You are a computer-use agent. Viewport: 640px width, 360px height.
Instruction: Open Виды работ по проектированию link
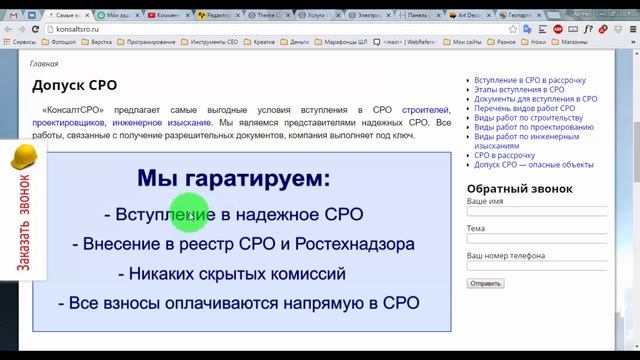pyautogui.click(x=534, y=127)
